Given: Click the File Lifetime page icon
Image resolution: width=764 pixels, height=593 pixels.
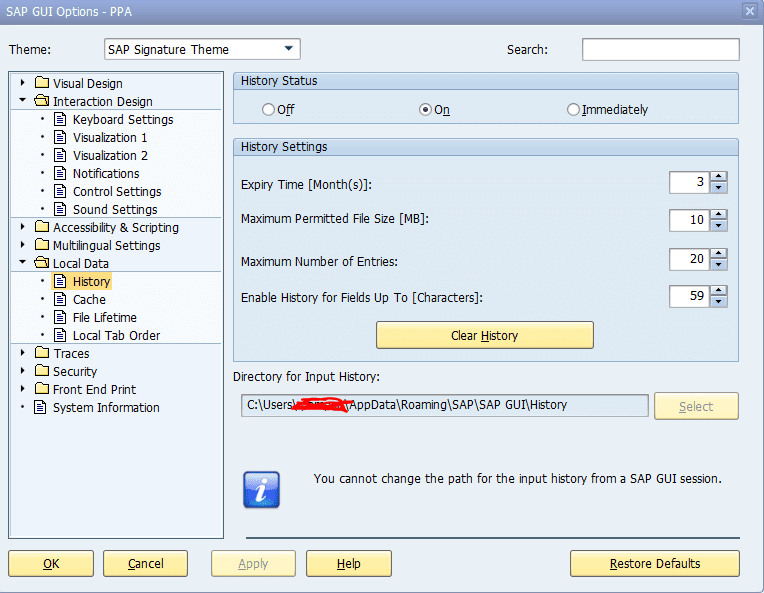Looking at the screenshot, I should (60, 317).
